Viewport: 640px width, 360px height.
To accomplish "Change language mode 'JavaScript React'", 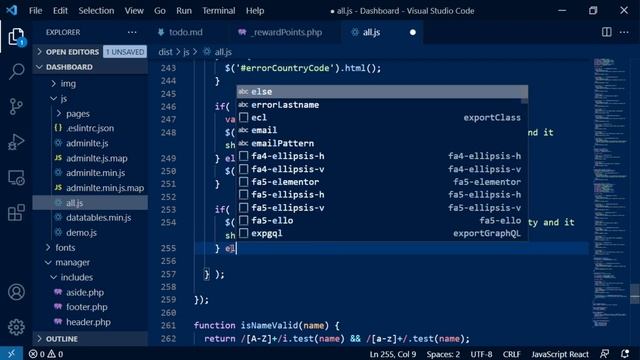I will click(x=560, y=354).
